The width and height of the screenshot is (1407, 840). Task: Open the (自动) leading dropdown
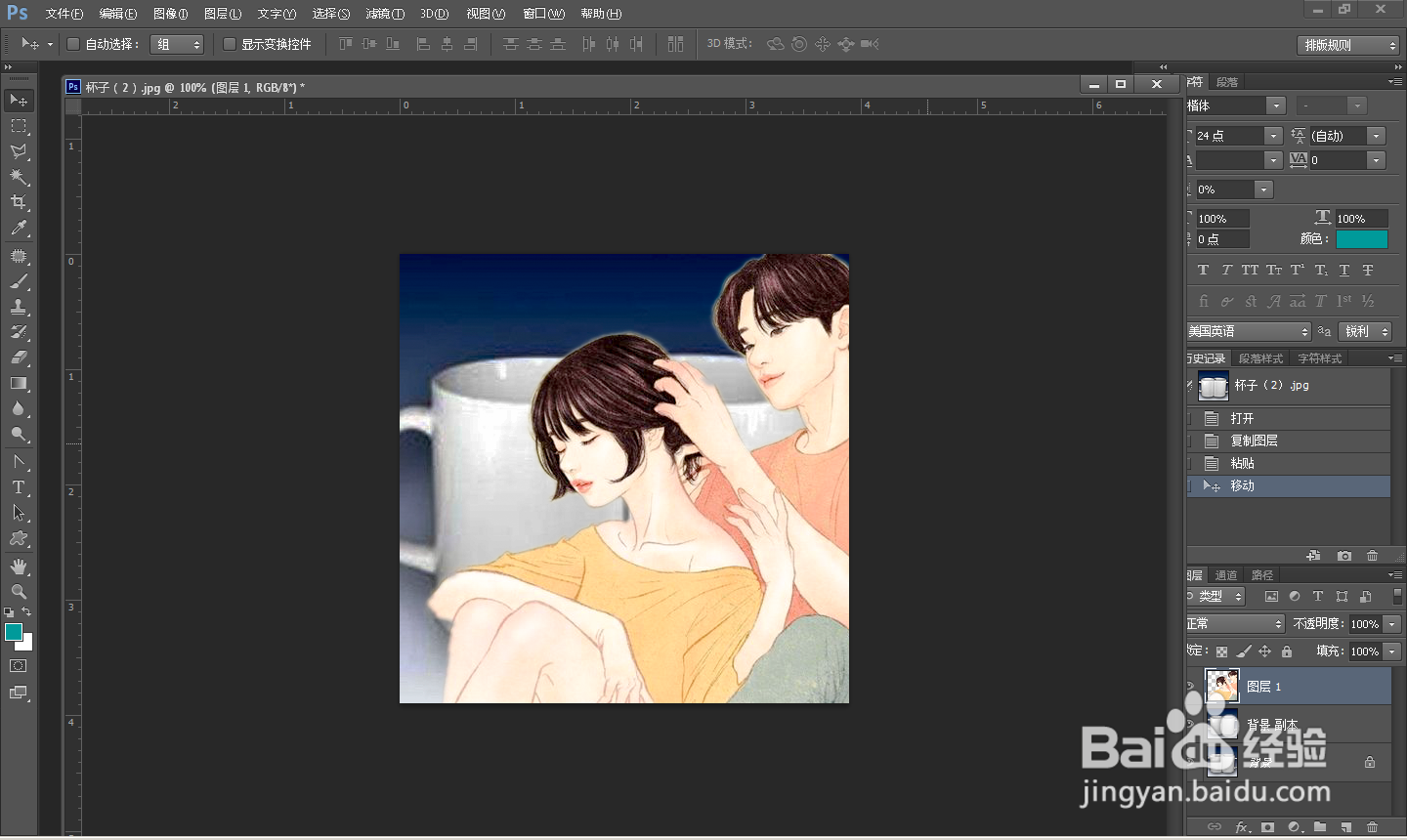coord(1376,136)
